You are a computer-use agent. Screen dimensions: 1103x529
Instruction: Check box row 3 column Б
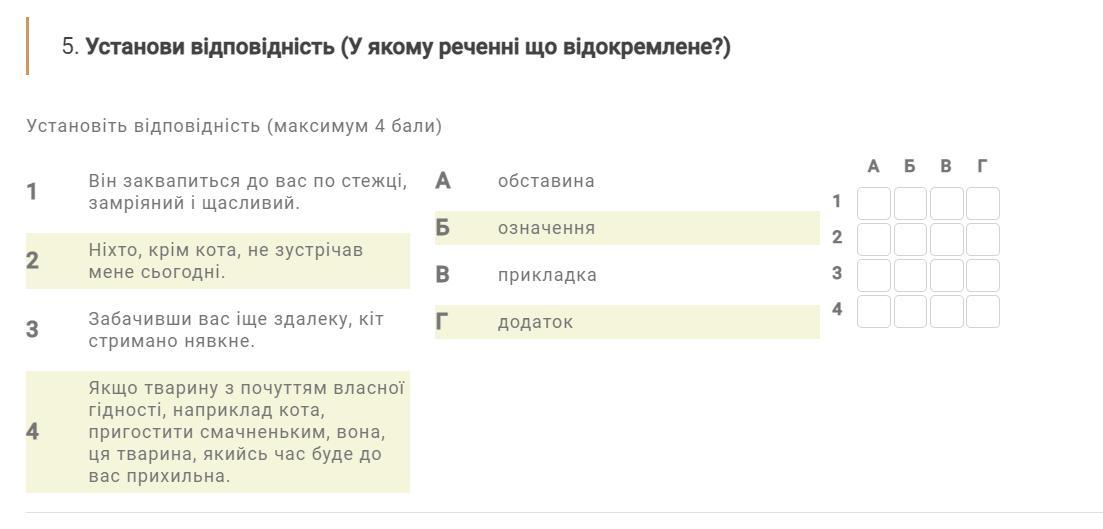click(910, 275)
